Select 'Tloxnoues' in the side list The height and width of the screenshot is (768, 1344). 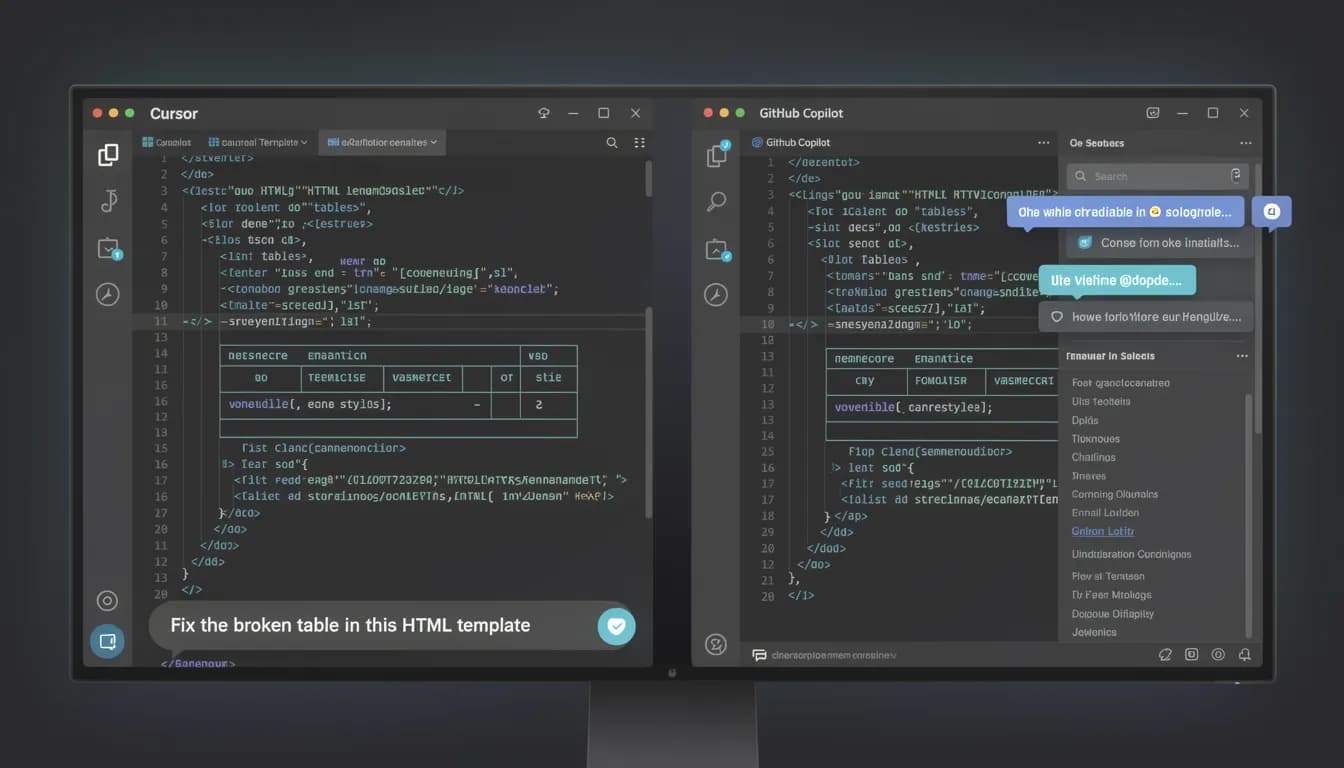(x=1096, y=439)
